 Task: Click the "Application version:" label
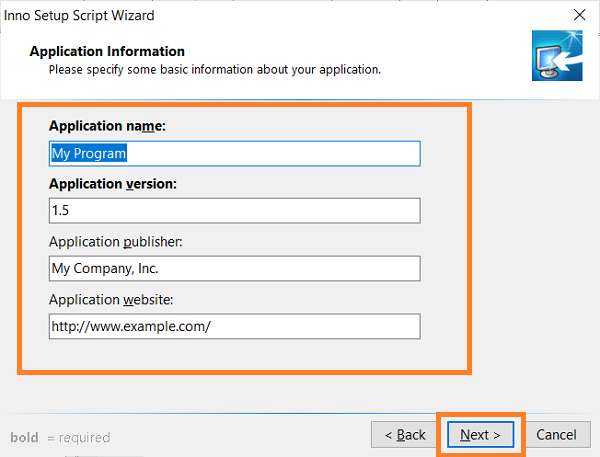click(x=113, y=184)
